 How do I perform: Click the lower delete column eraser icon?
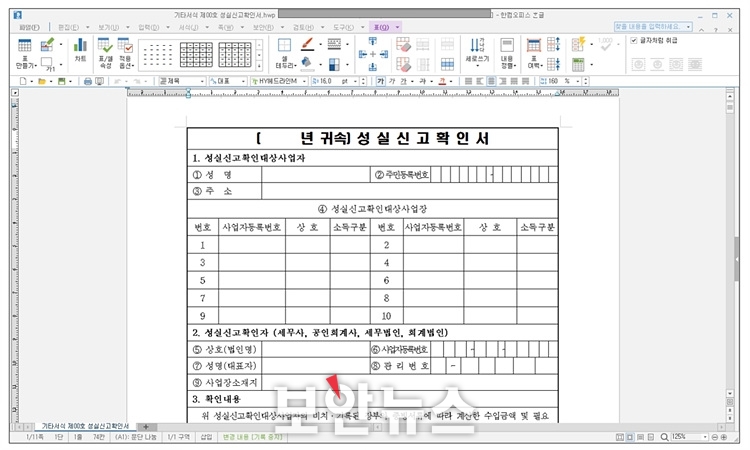tap(403, 64)
